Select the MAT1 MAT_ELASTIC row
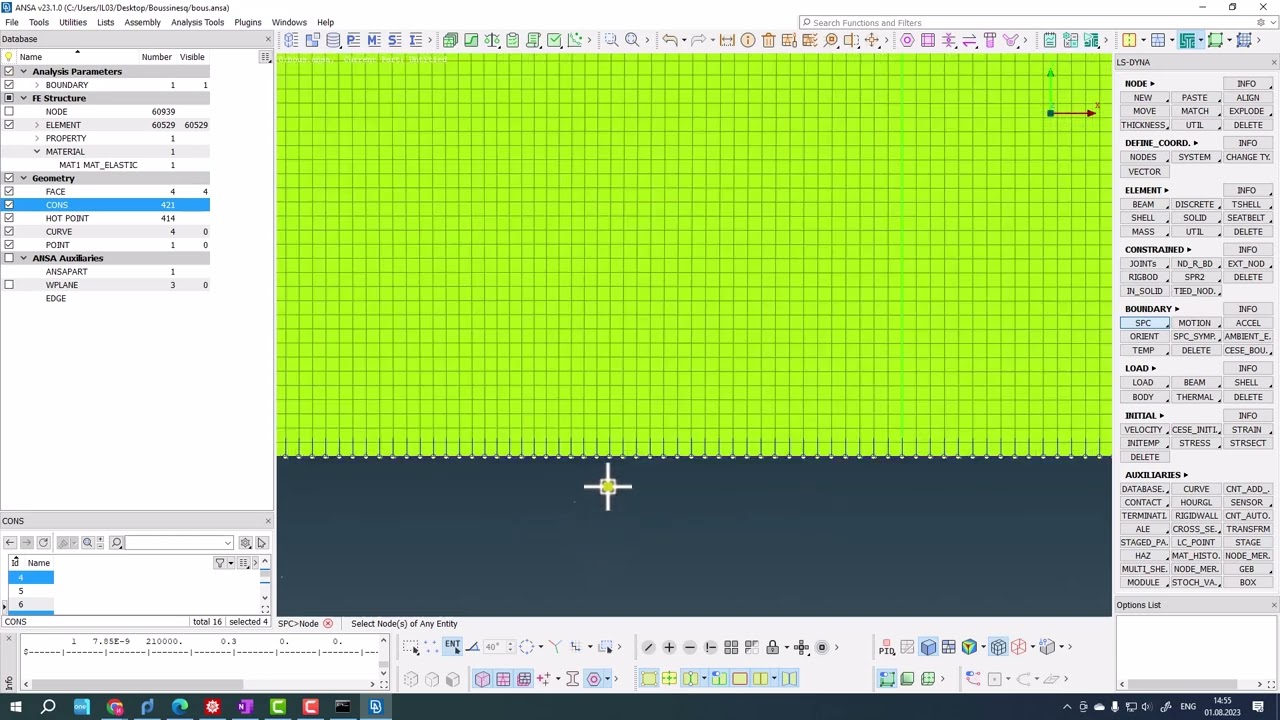Image resolution: width=1280 pixels, height=720 pixels. pos(98,165)
